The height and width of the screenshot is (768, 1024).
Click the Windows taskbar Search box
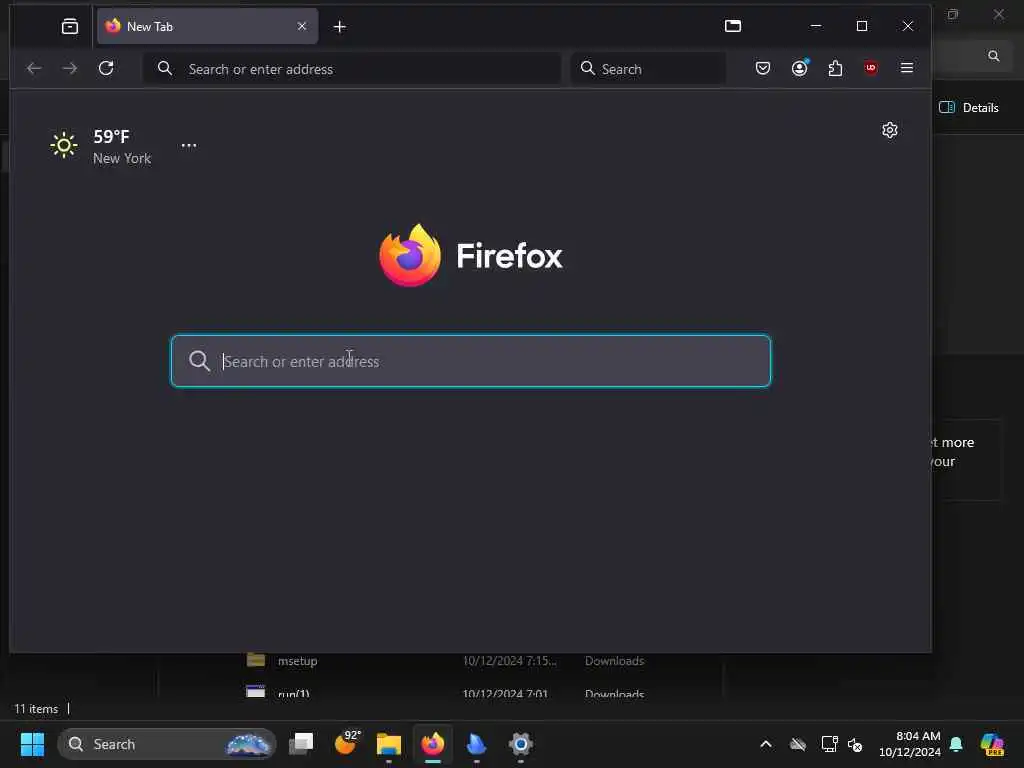point(167,744)
